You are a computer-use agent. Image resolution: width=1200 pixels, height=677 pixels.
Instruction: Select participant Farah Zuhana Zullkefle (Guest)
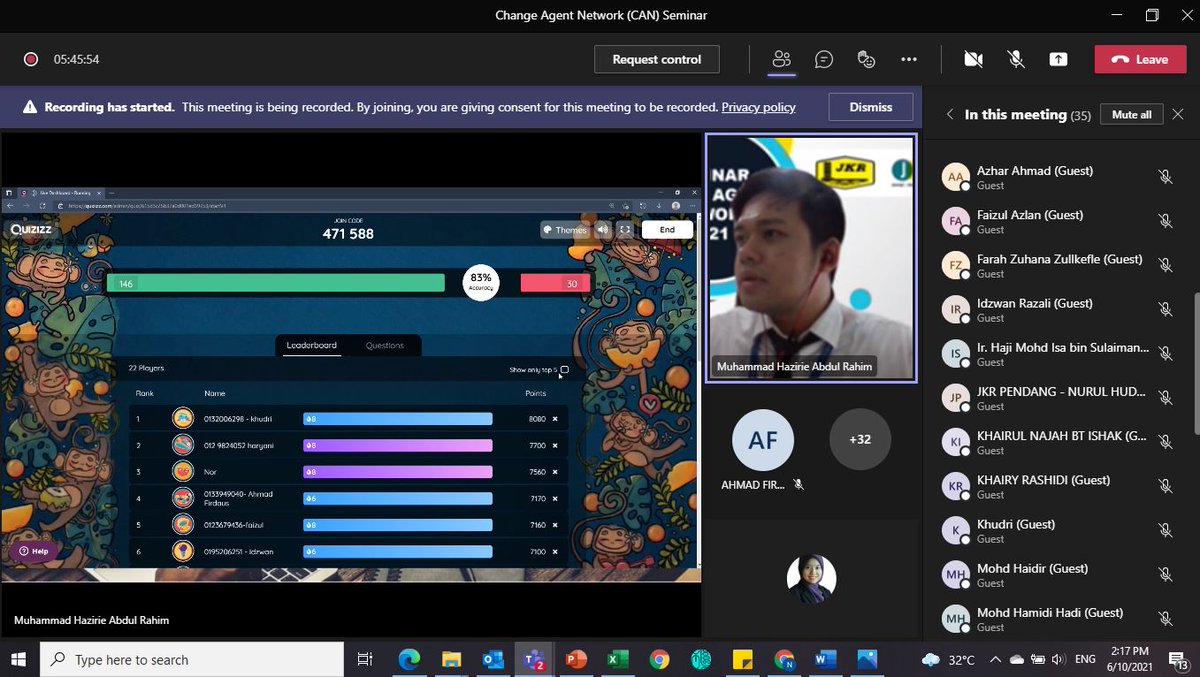pos(1060,265)
